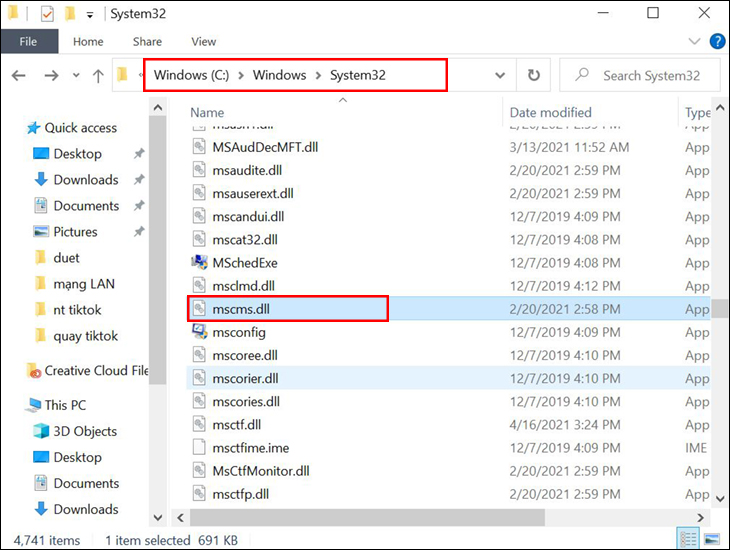730x550 pixels.
Task: Click the System32 breadcrumb segment
Action: pyautogui.click(x=358, y=75)
